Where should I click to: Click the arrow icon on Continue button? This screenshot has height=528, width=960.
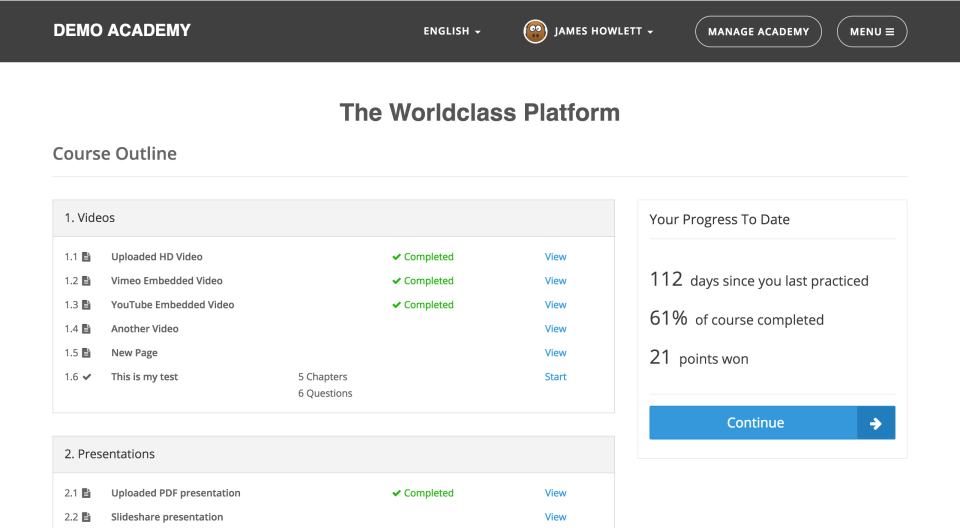[x=875, y=423]
